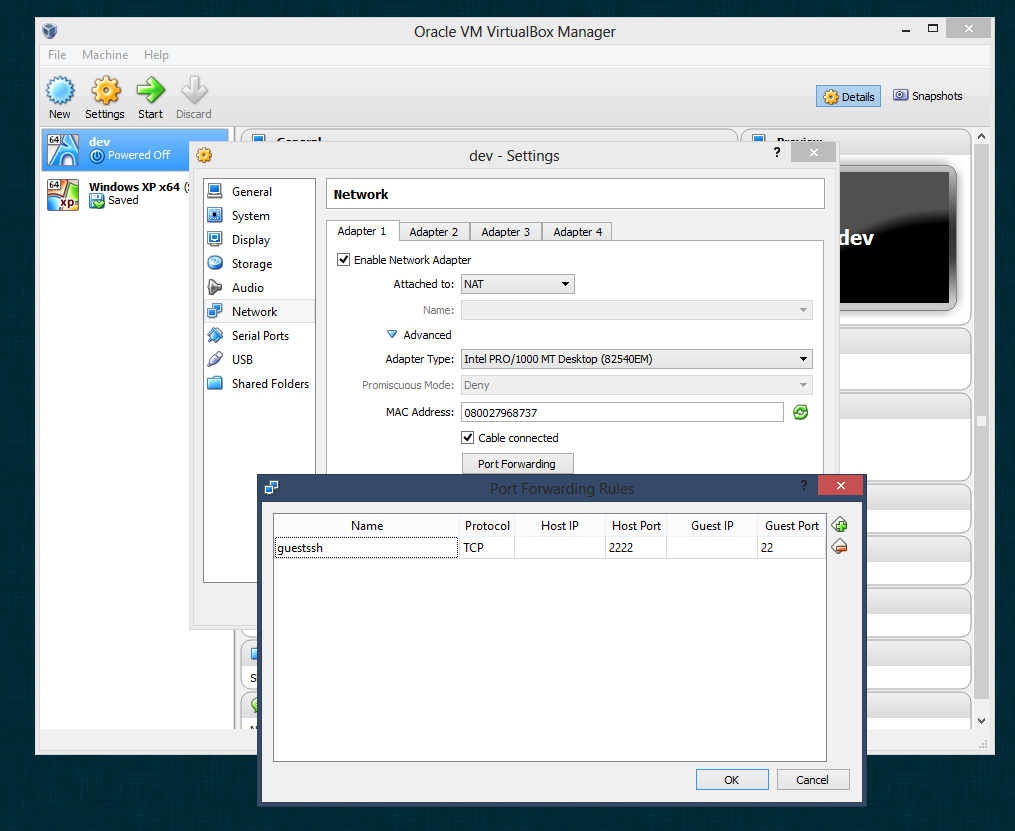Confirm port forwarding rules with OK
1015x831 pixels.
tap(731, 780)
